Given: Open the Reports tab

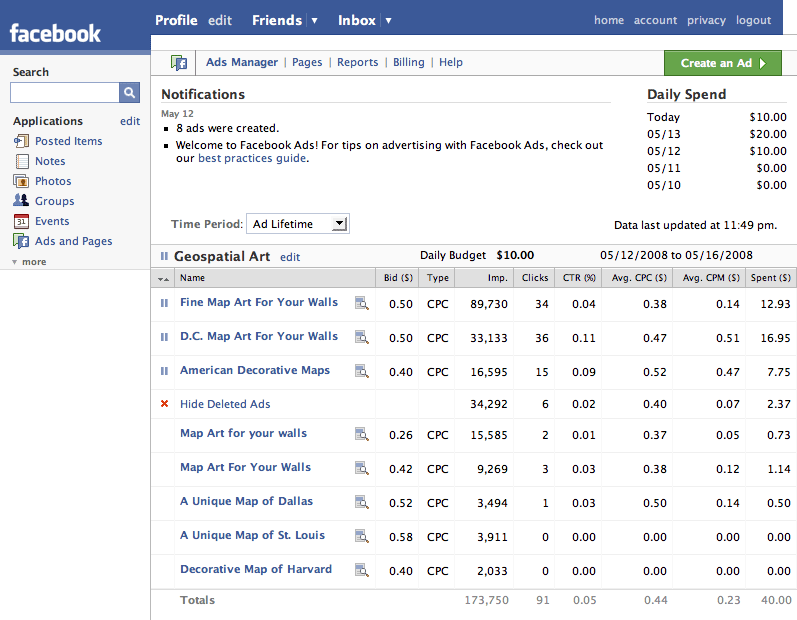Looking at the screenshot, I should pos(358,62).
